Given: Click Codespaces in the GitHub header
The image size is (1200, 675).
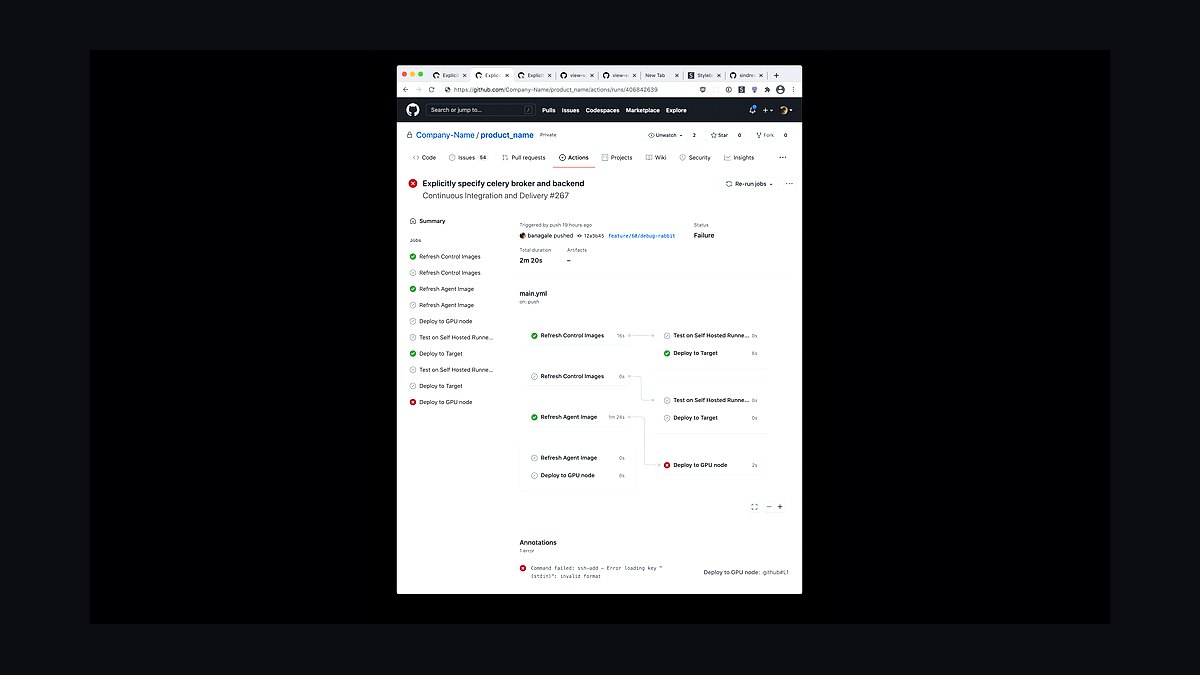Looking at the screenshot, I should (603, 110).
